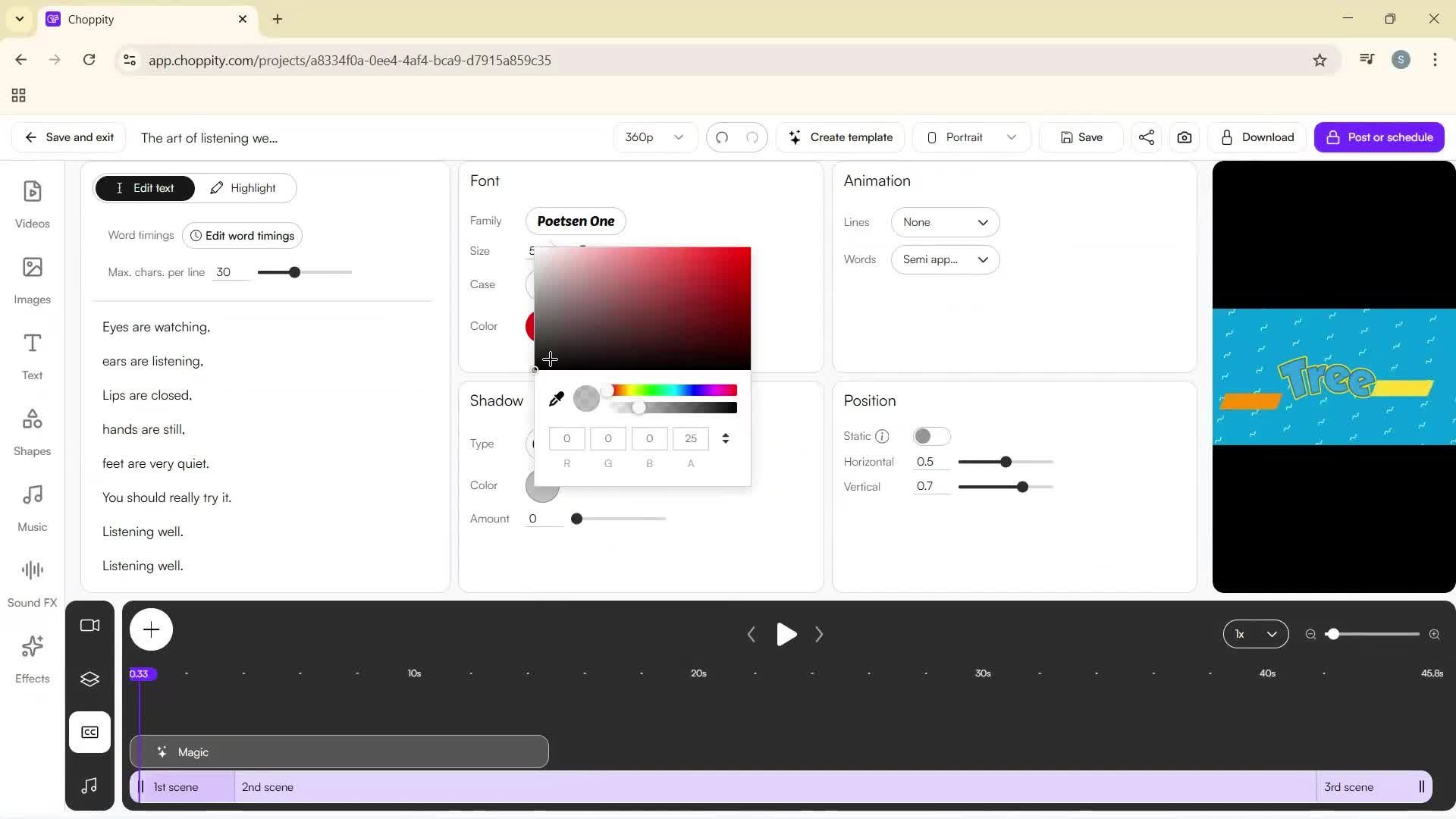Open the Lines animation dropdown
Viewport: 1456px width, 819px height.
pos(945,221)
